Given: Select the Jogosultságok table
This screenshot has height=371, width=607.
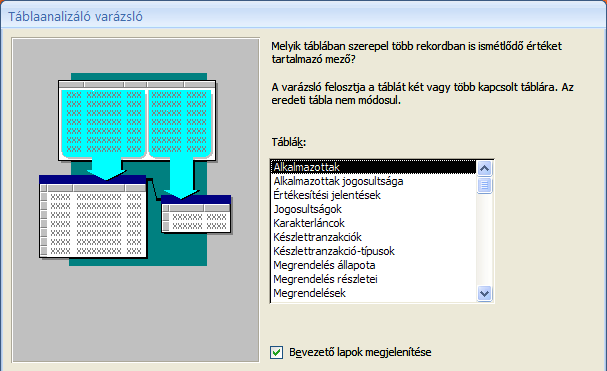Looking at the screenshot, I should [x=374, y=209].
